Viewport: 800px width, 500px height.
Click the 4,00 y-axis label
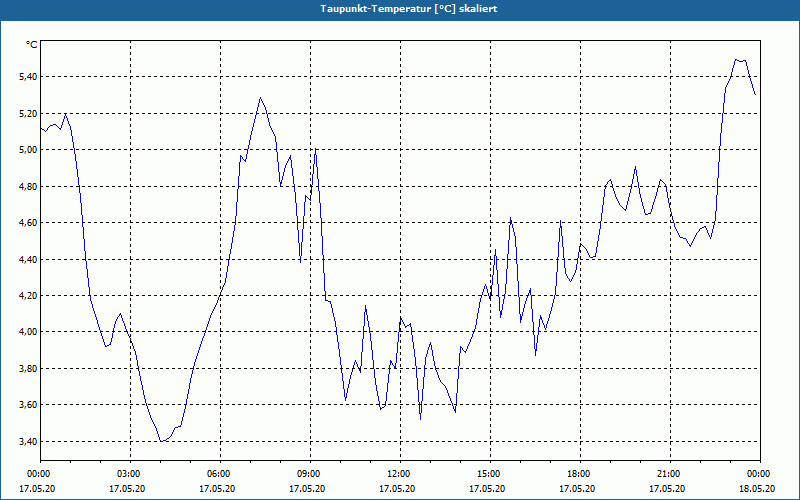(x=28, y=332)
